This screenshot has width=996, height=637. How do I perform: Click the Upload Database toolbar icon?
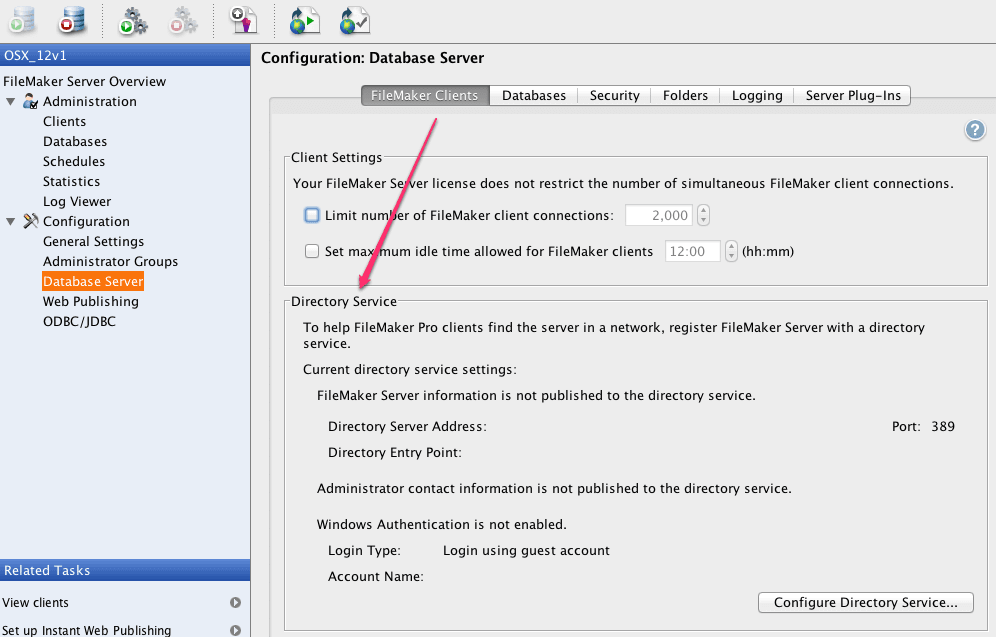pyautogui.click(x=243, y=19)
